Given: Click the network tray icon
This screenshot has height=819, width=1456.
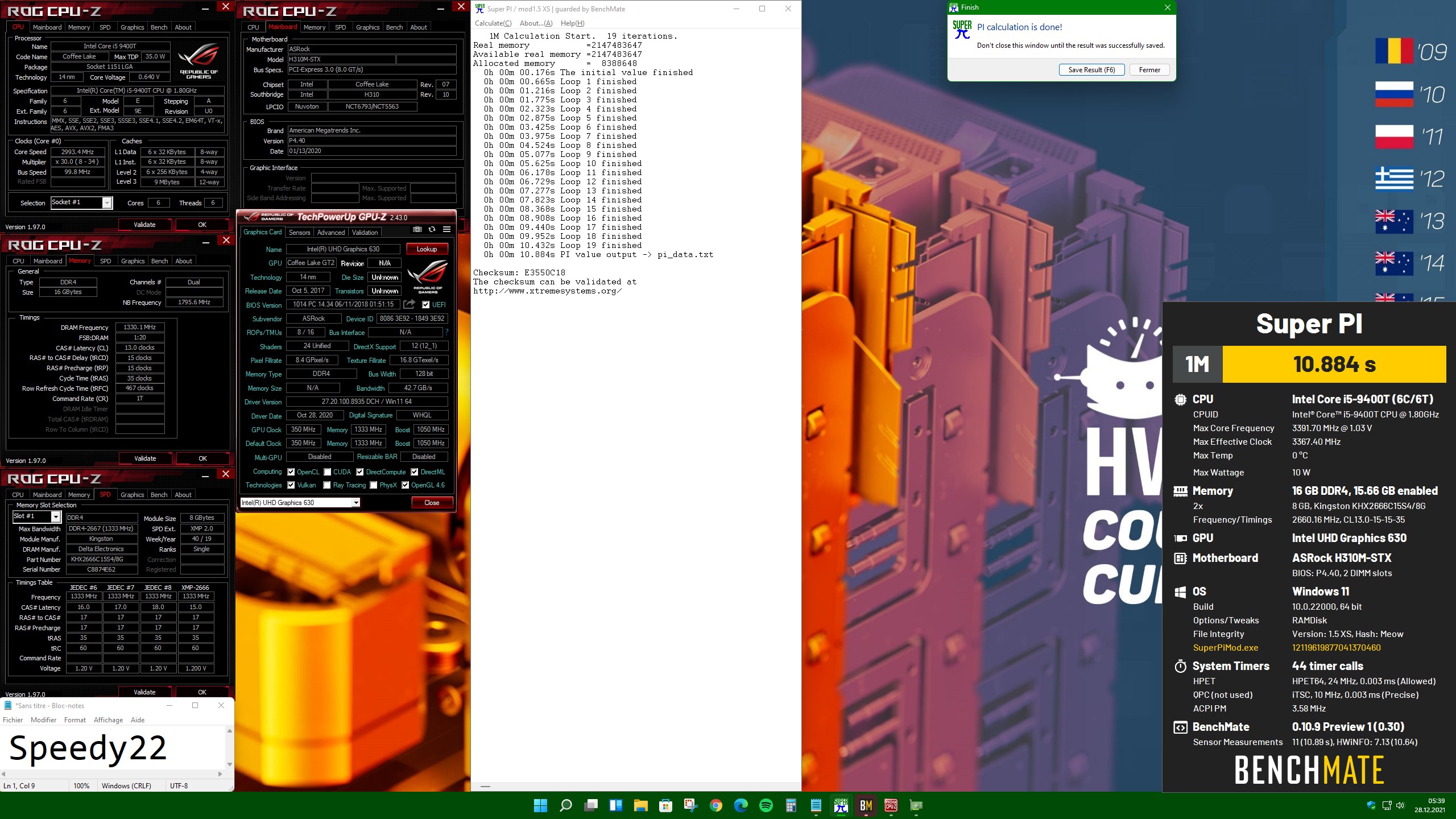Looking at the screenshot, I should 1387,805.
